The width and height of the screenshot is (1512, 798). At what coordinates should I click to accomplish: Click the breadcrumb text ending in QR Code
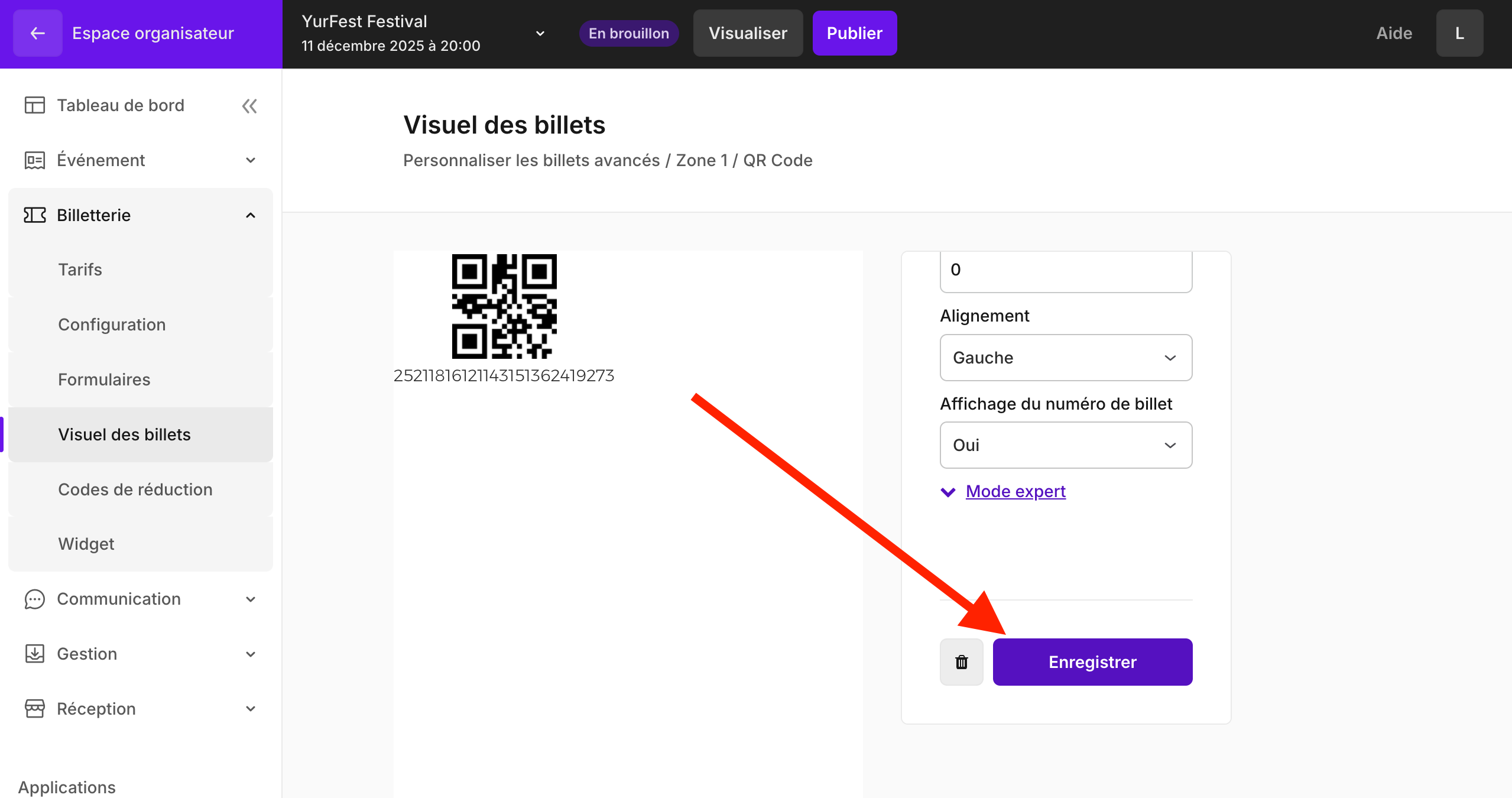608,160
